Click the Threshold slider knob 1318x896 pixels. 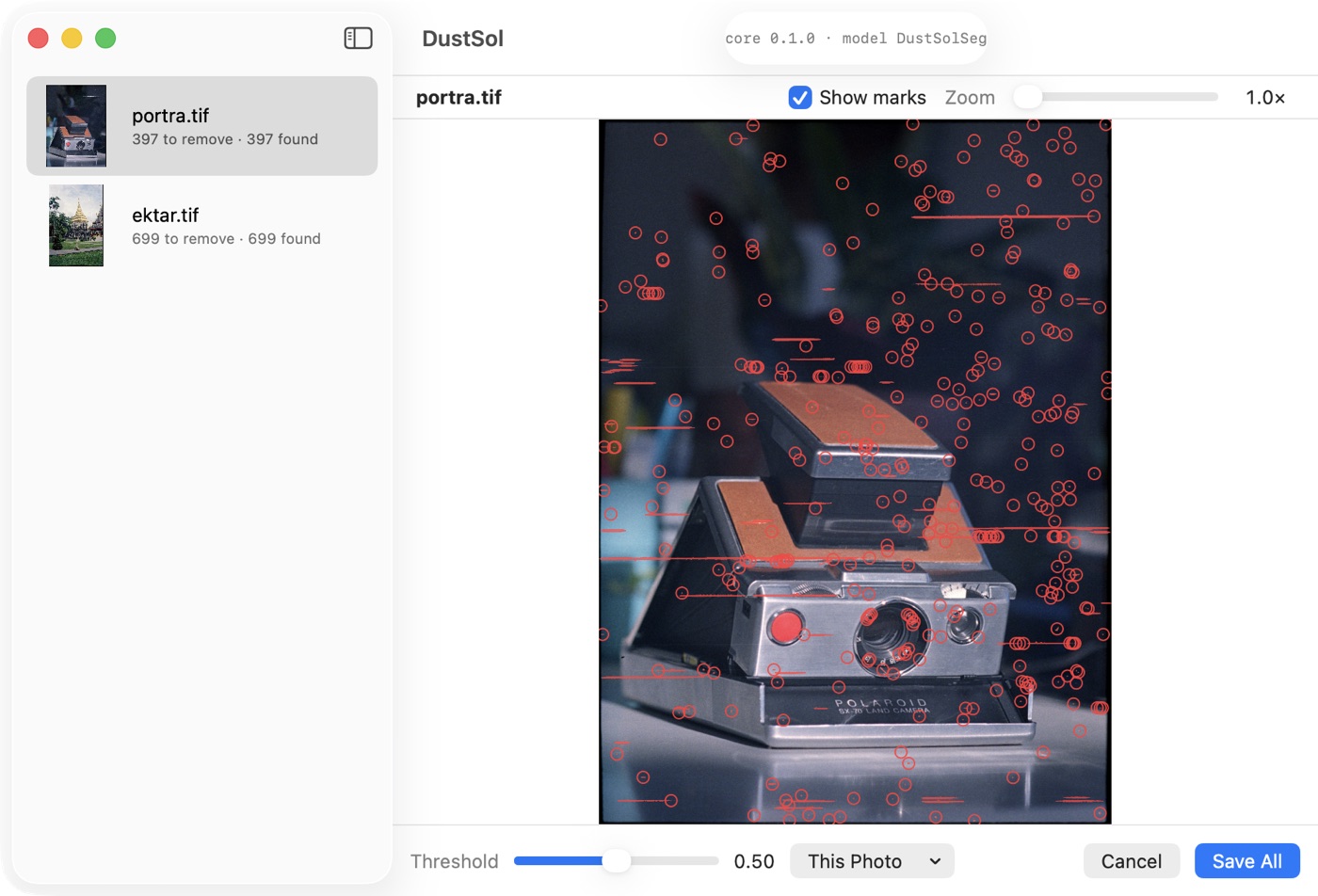tap(616, 860)
